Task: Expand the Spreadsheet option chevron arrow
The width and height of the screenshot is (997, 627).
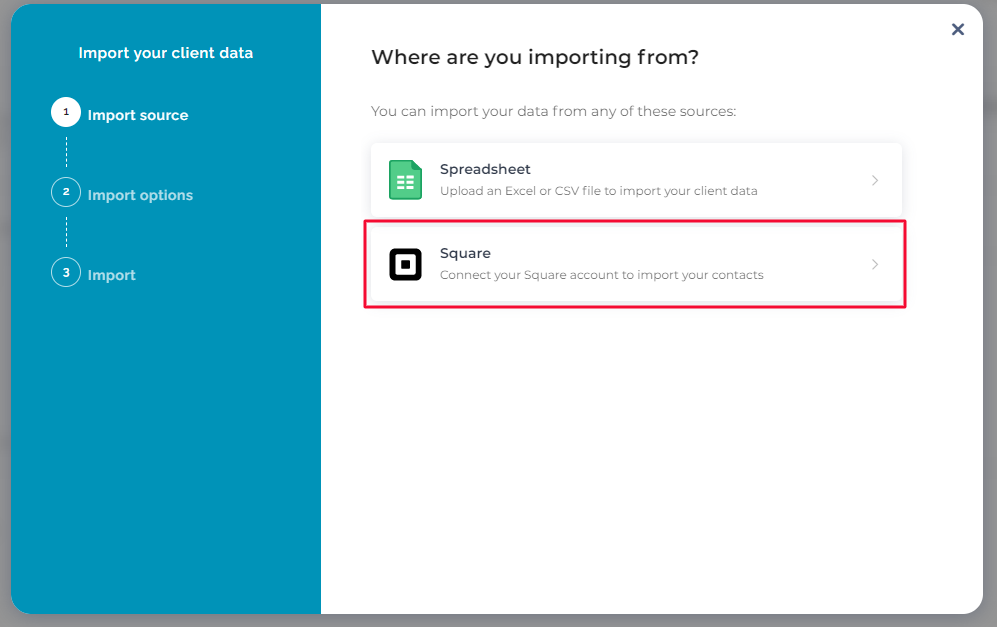Action: click(875, 181)
